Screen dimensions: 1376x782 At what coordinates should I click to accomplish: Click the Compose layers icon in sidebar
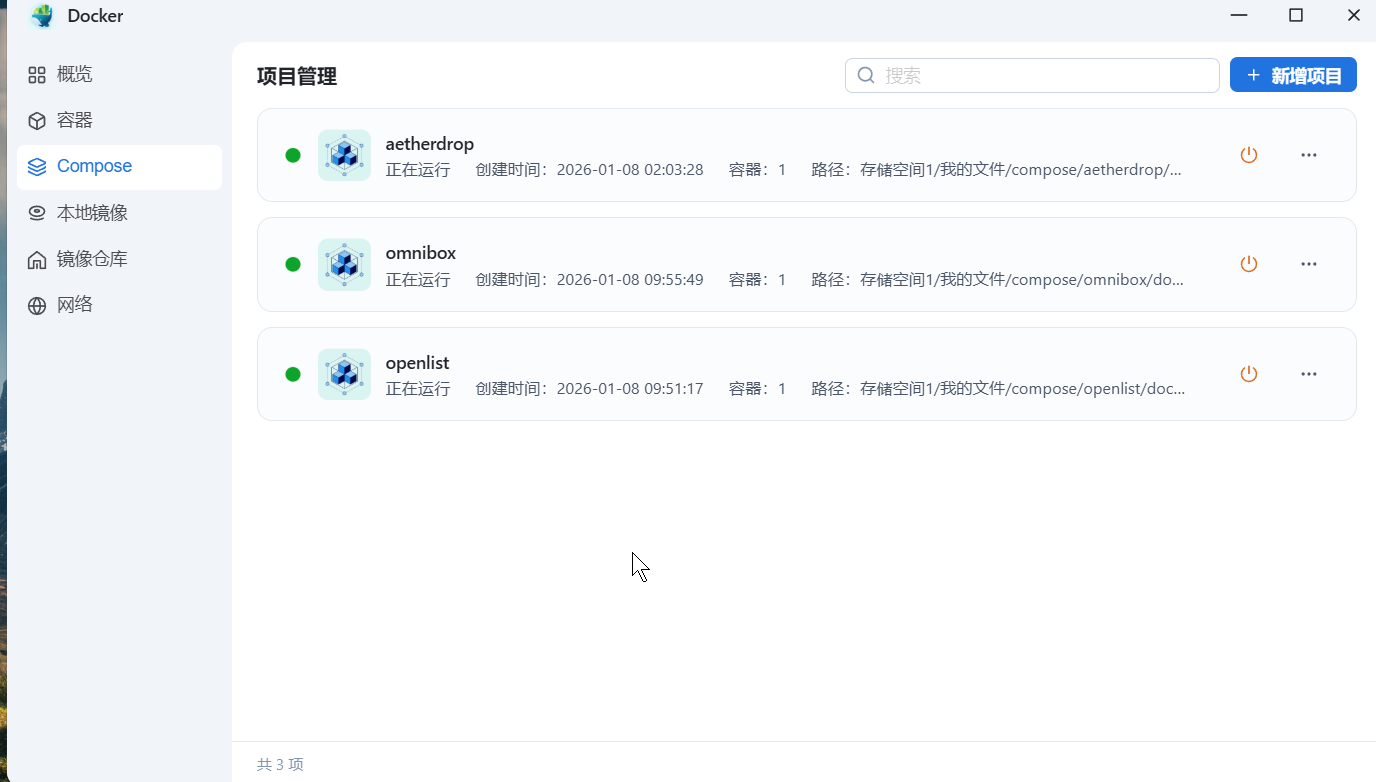tap(37, 167)
